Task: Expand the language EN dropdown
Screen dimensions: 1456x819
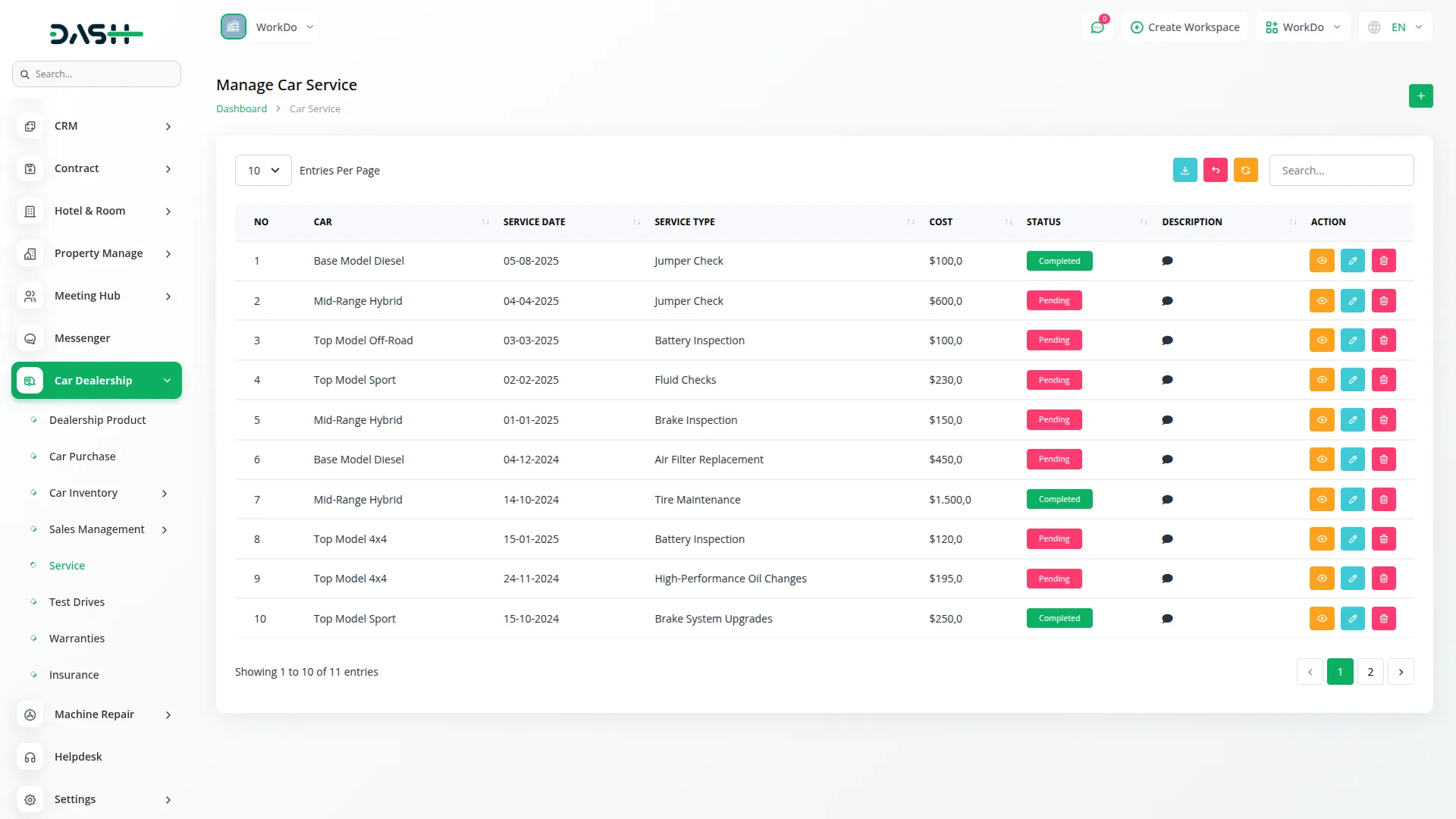Action: tap(1396, 27)
